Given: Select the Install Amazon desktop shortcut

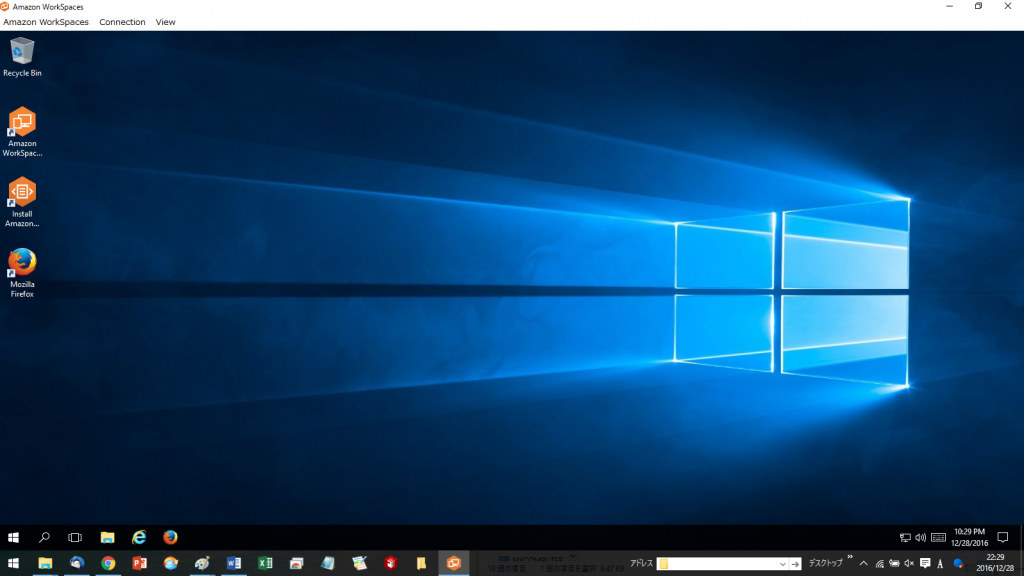Looking at the screenshot, I should coord(22,202).
